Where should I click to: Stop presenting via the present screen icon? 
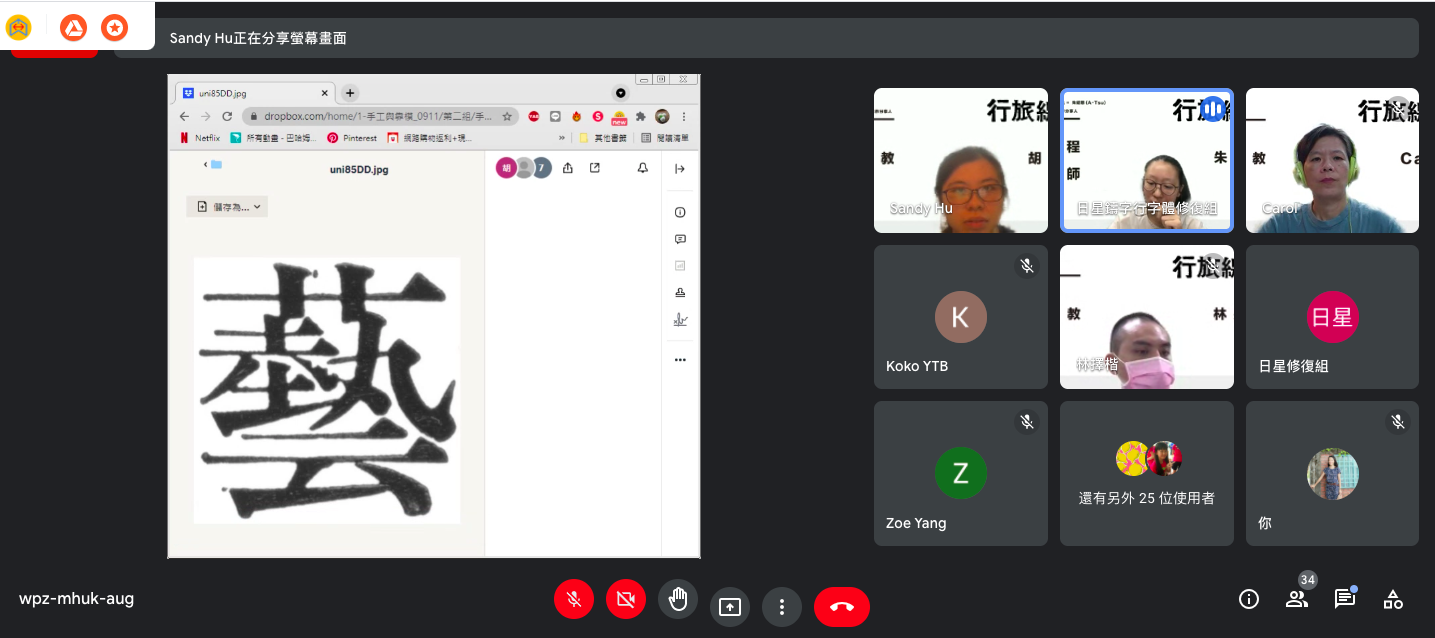point(730,606)
